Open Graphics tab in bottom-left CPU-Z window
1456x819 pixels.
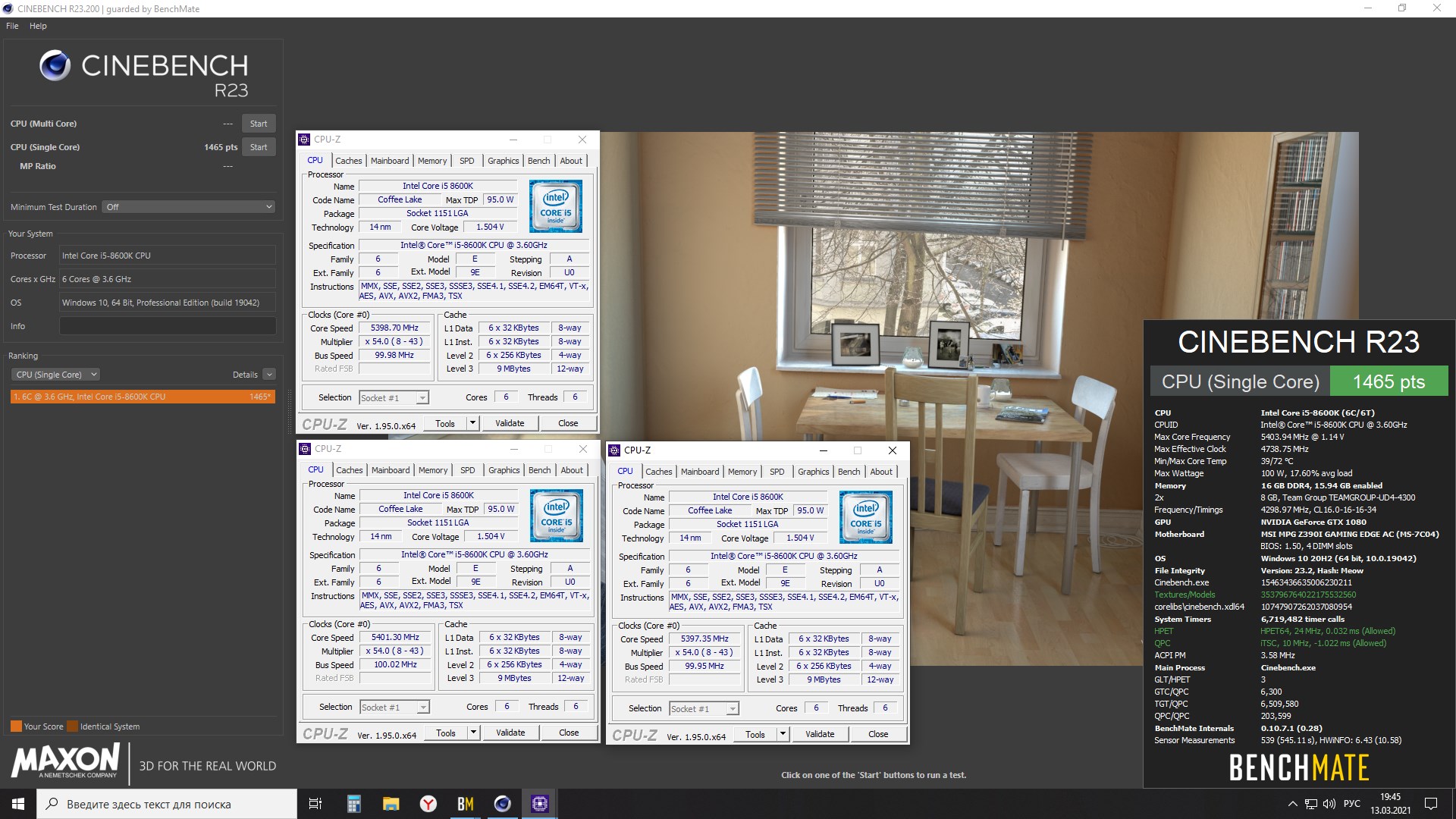(x=504, y=470)
